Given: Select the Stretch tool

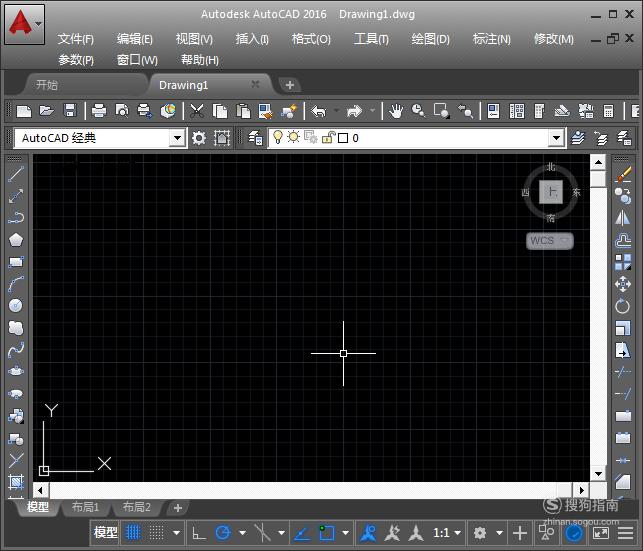Looking at the screenshot, I should (623, 350).
